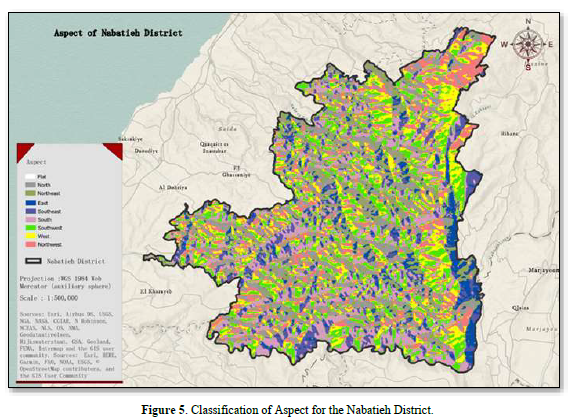Select the North gray legend swatch
Screen dimensions: 570x419
pyautogui.click(x=30, y=185)
